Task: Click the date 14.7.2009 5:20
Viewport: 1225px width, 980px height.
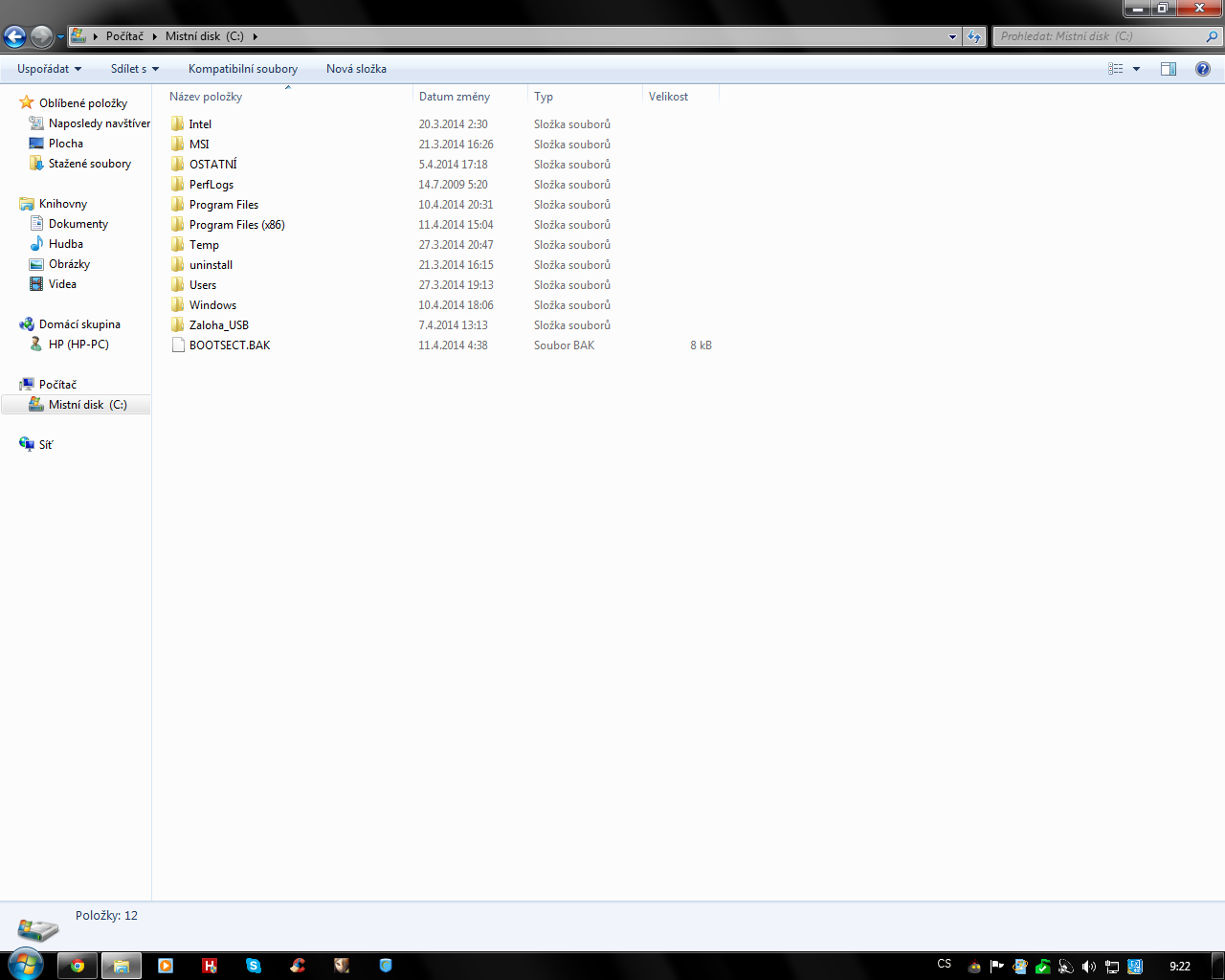Action: point(453,185)
